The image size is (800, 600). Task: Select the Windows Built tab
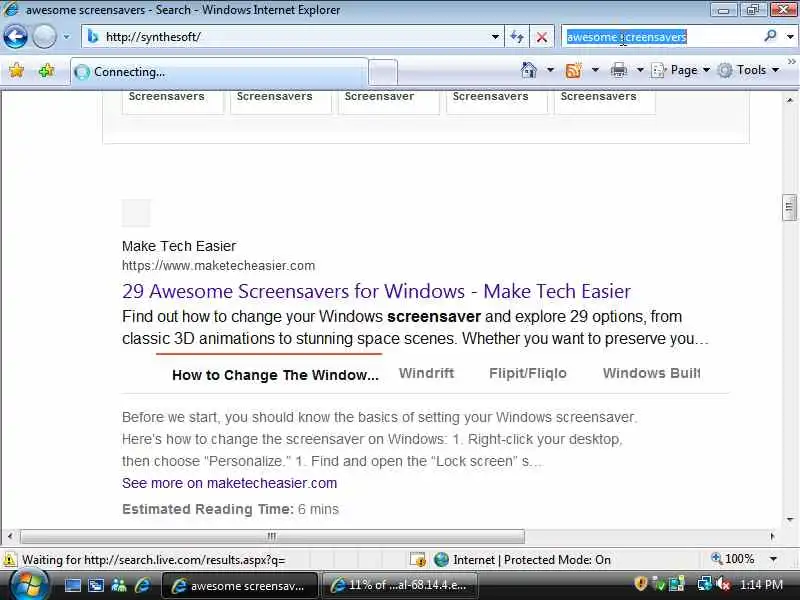tap(652, 373)
